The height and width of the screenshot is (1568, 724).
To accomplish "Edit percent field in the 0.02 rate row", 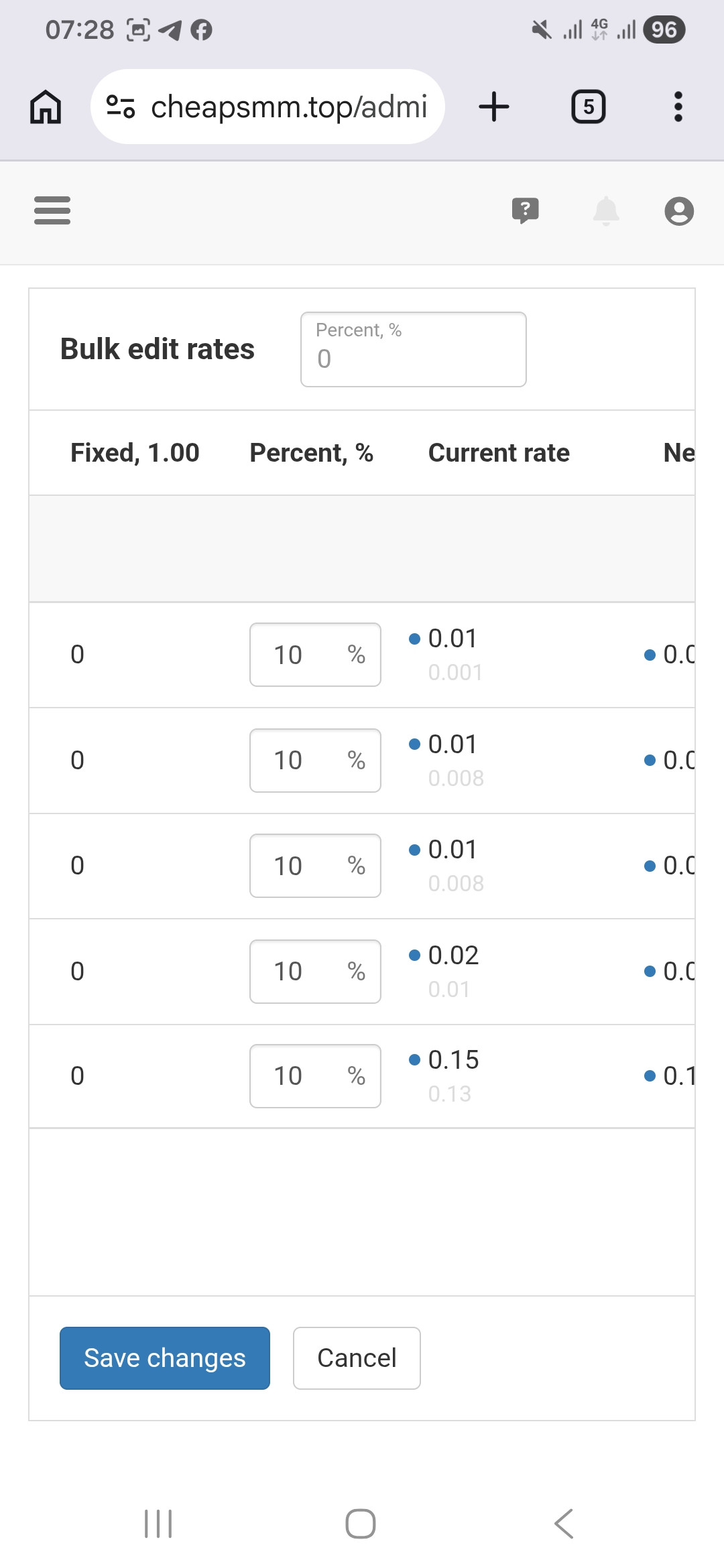I will pyautogui.click(x=315, y=972).
